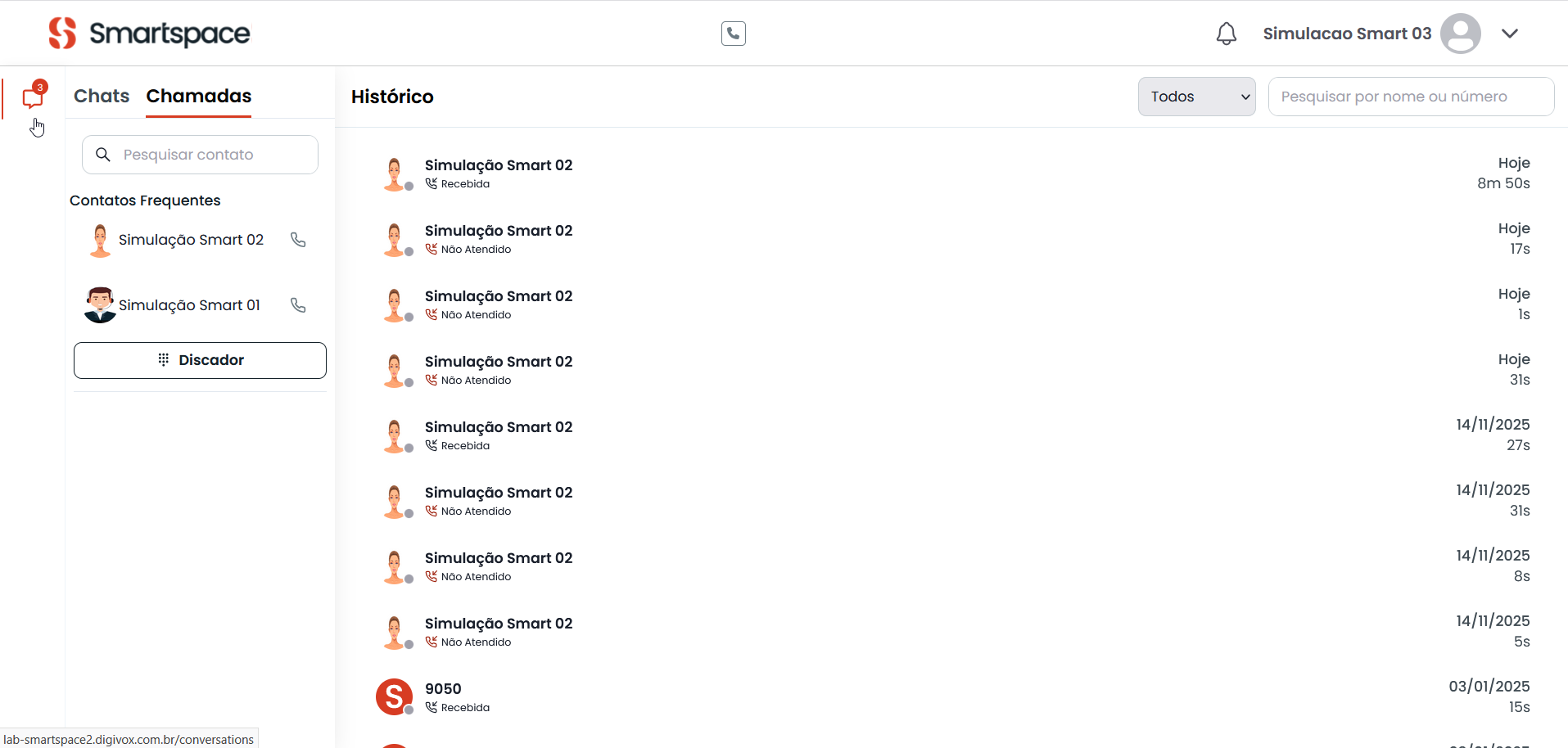Click the Simulacao Smart 03 username

(1346, 34)
